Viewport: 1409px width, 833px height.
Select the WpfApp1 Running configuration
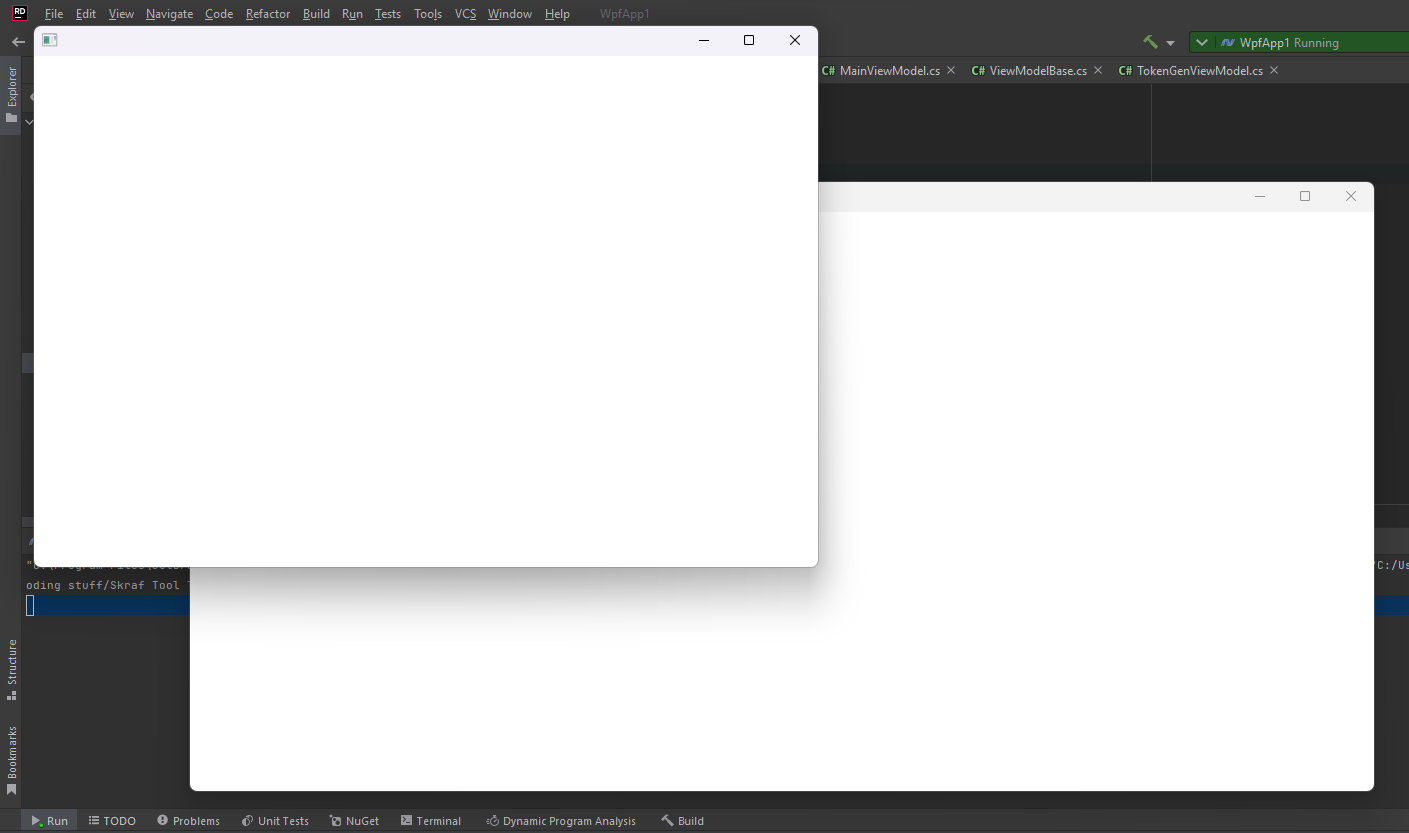[x=1289, y=43]
